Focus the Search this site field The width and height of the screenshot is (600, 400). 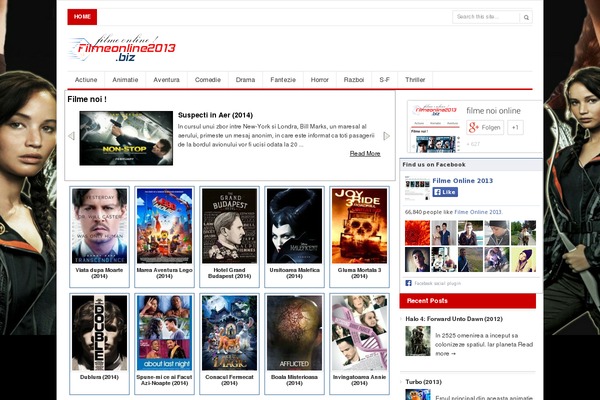coord(486,17)
